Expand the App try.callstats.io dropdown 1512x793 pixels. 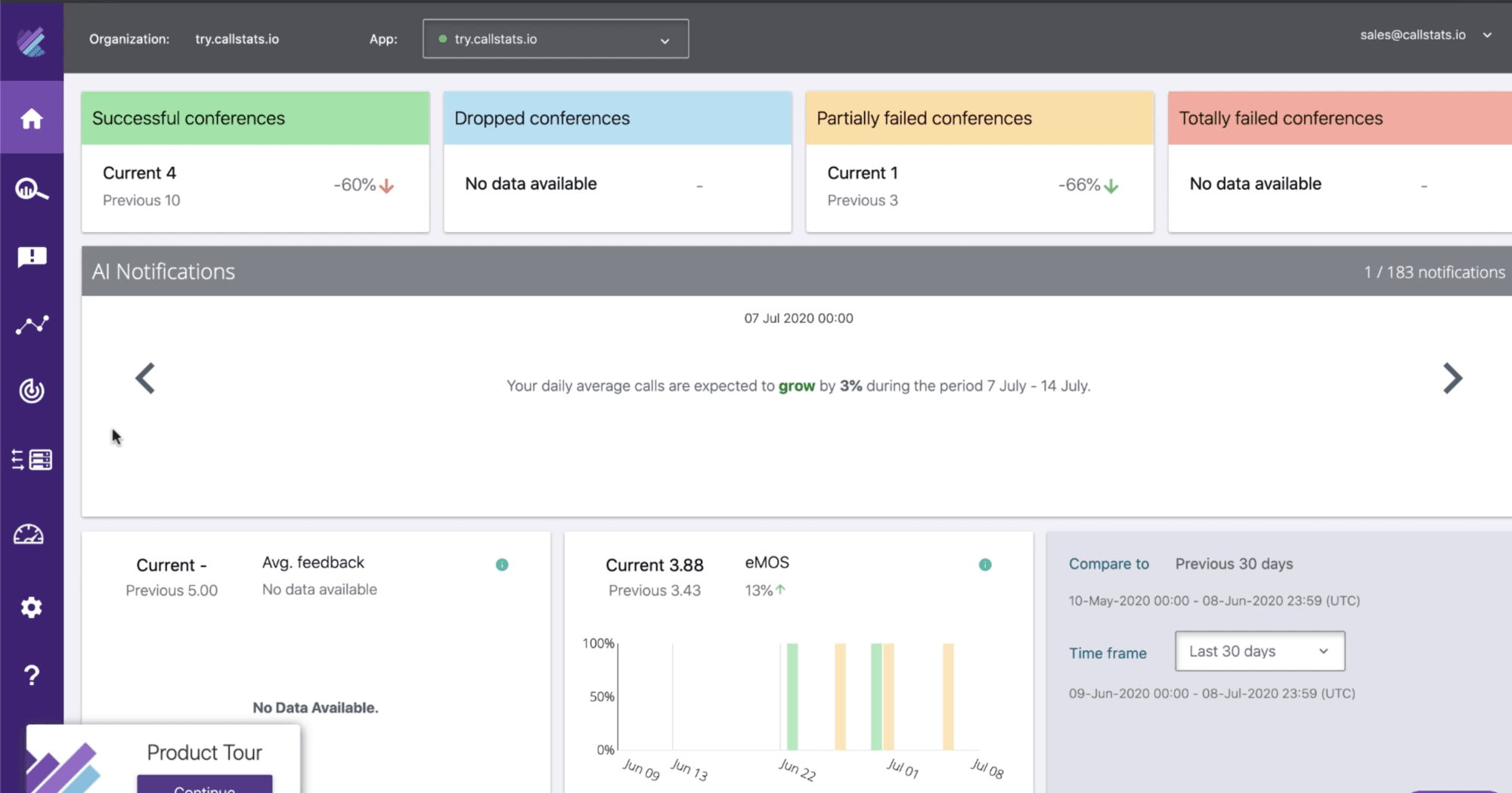click(x=556, y=39)
